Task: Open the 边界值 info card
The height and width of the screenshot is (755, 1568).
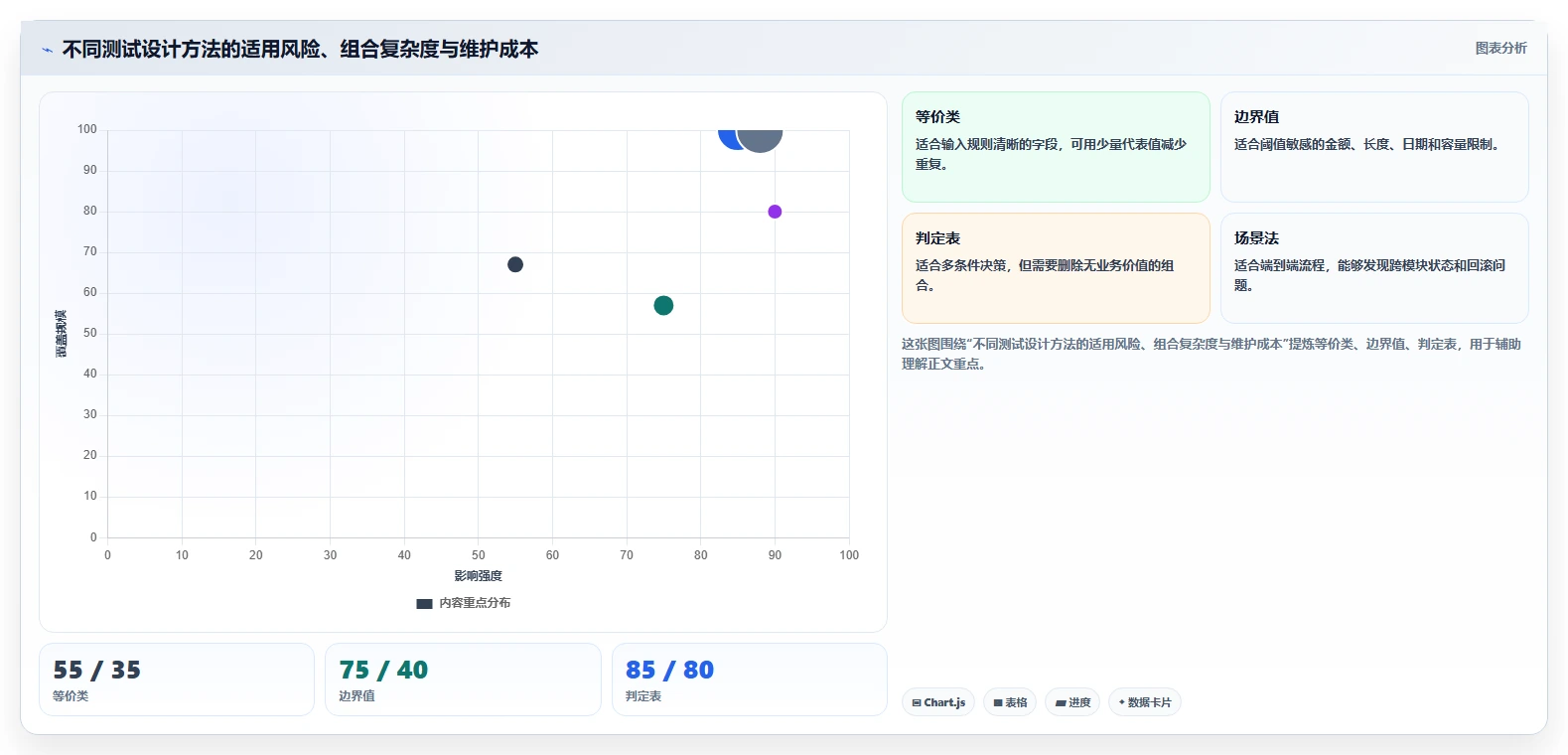Action: pyautogui.click(x=1374, y=147)
